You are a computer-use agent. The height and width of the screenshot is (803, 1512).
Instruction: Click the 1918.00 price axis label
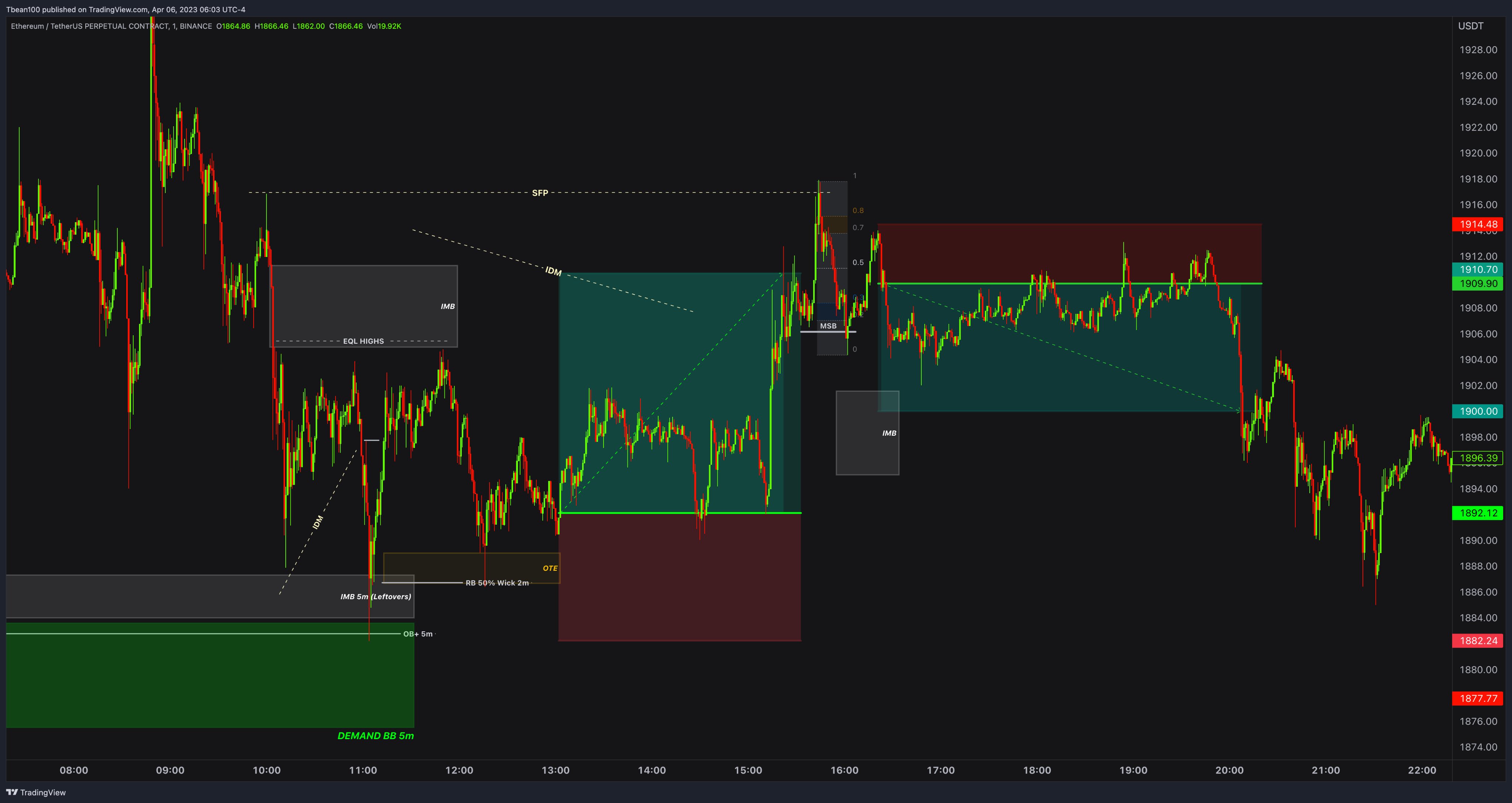(x=1478, y=179)
